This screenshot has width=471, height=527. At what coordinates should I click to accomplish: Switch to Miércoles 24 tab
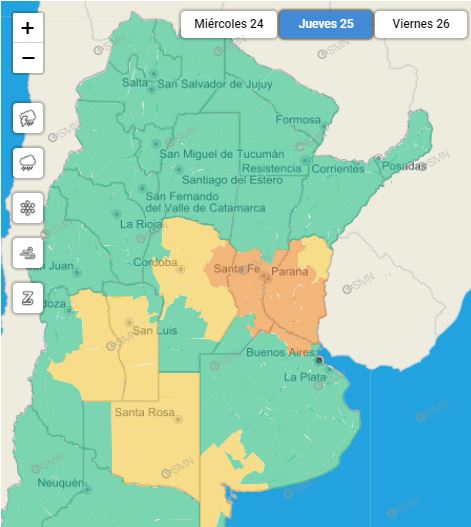229,24
